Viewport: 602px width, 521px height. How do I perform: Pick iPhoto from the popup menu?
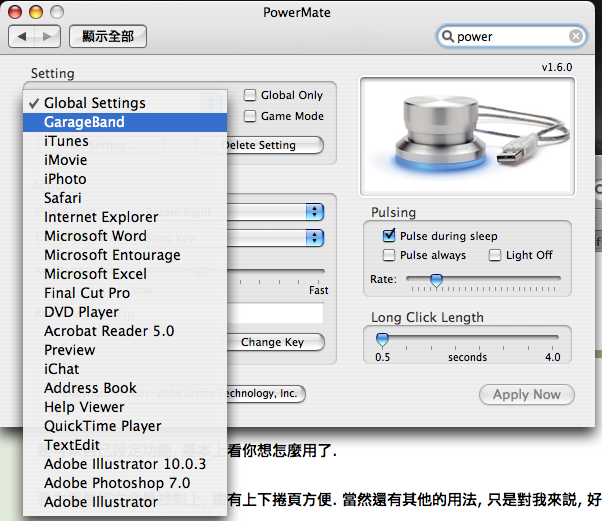(x=125, y=179)
